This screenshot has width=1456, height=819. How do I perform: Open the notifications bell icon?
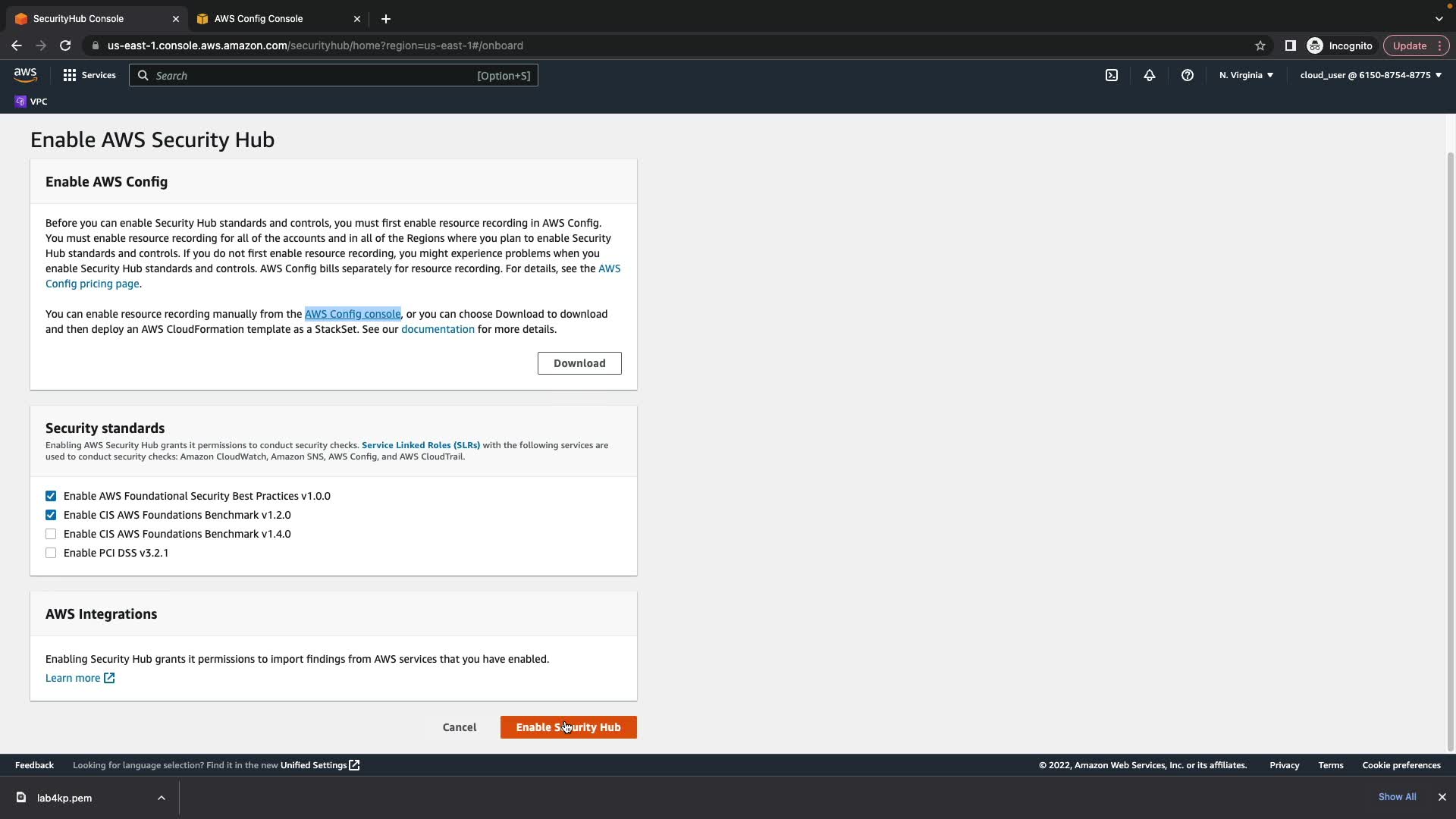1150,75
